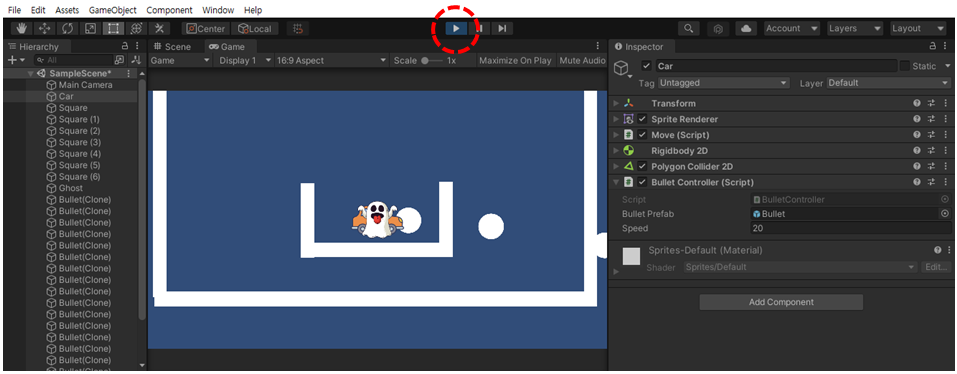The height and width of the screenshot is (374, 957).
Task: Click the Play button
Action: click(x=456, y=29)
